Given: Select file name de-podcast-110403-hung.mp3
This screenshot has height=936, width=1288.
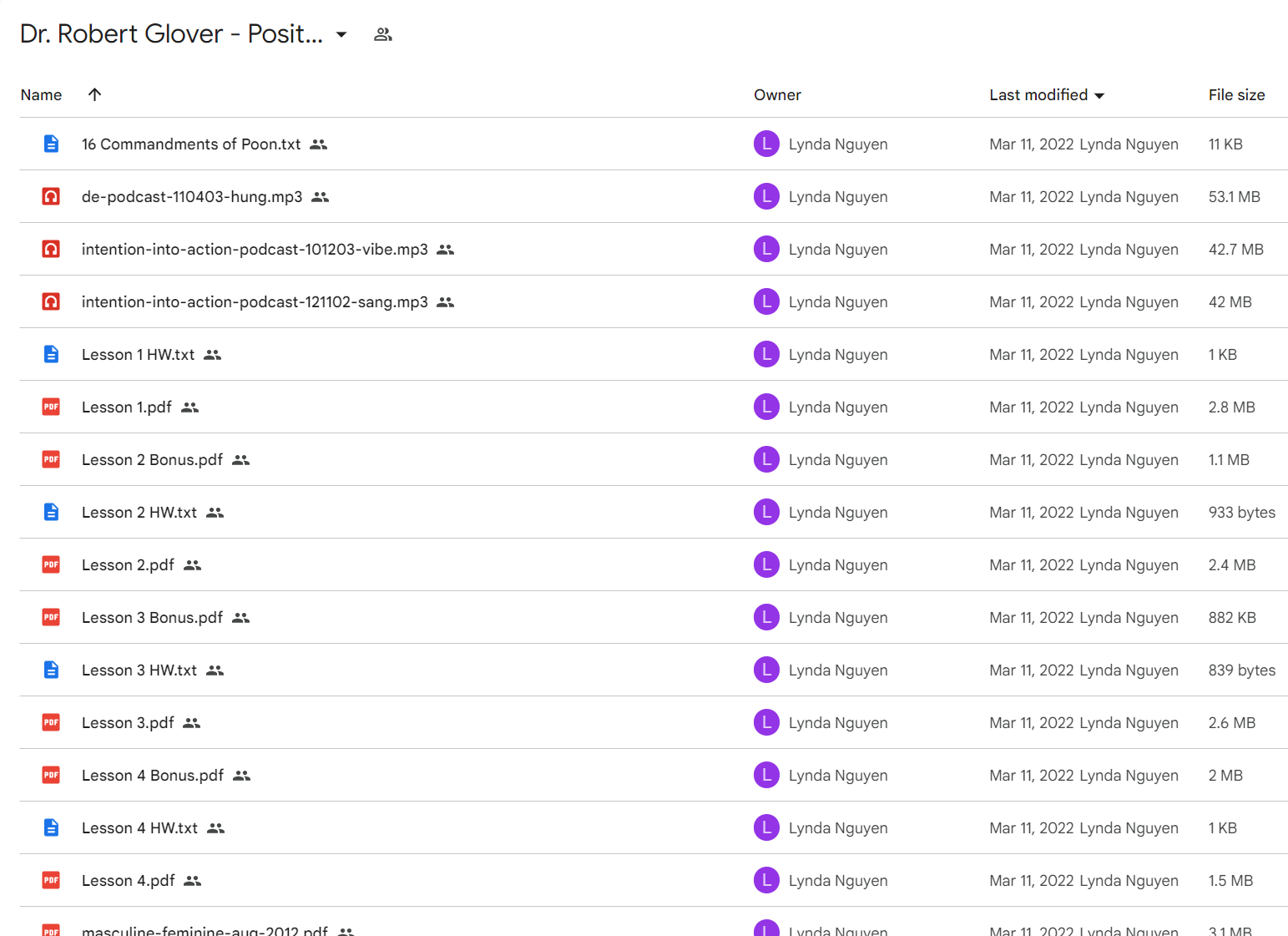Looking at the screenshot, I should [192, 197].
